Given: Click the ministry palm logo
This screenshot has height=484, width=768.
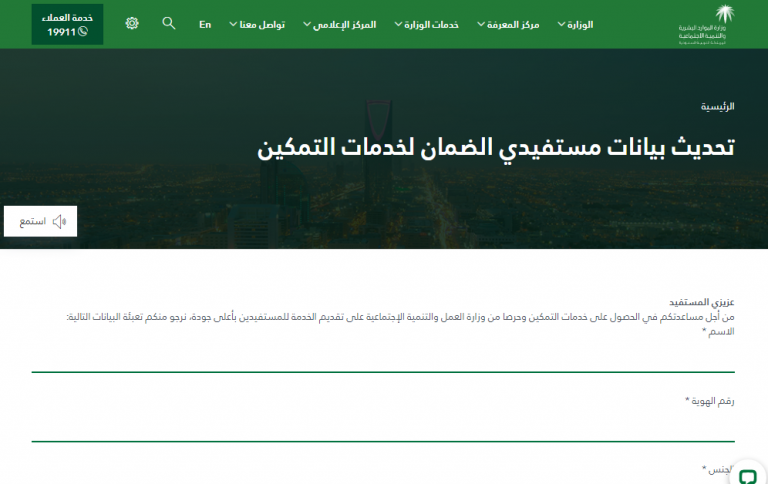Looking at the screenshot, I should (706, 24).
